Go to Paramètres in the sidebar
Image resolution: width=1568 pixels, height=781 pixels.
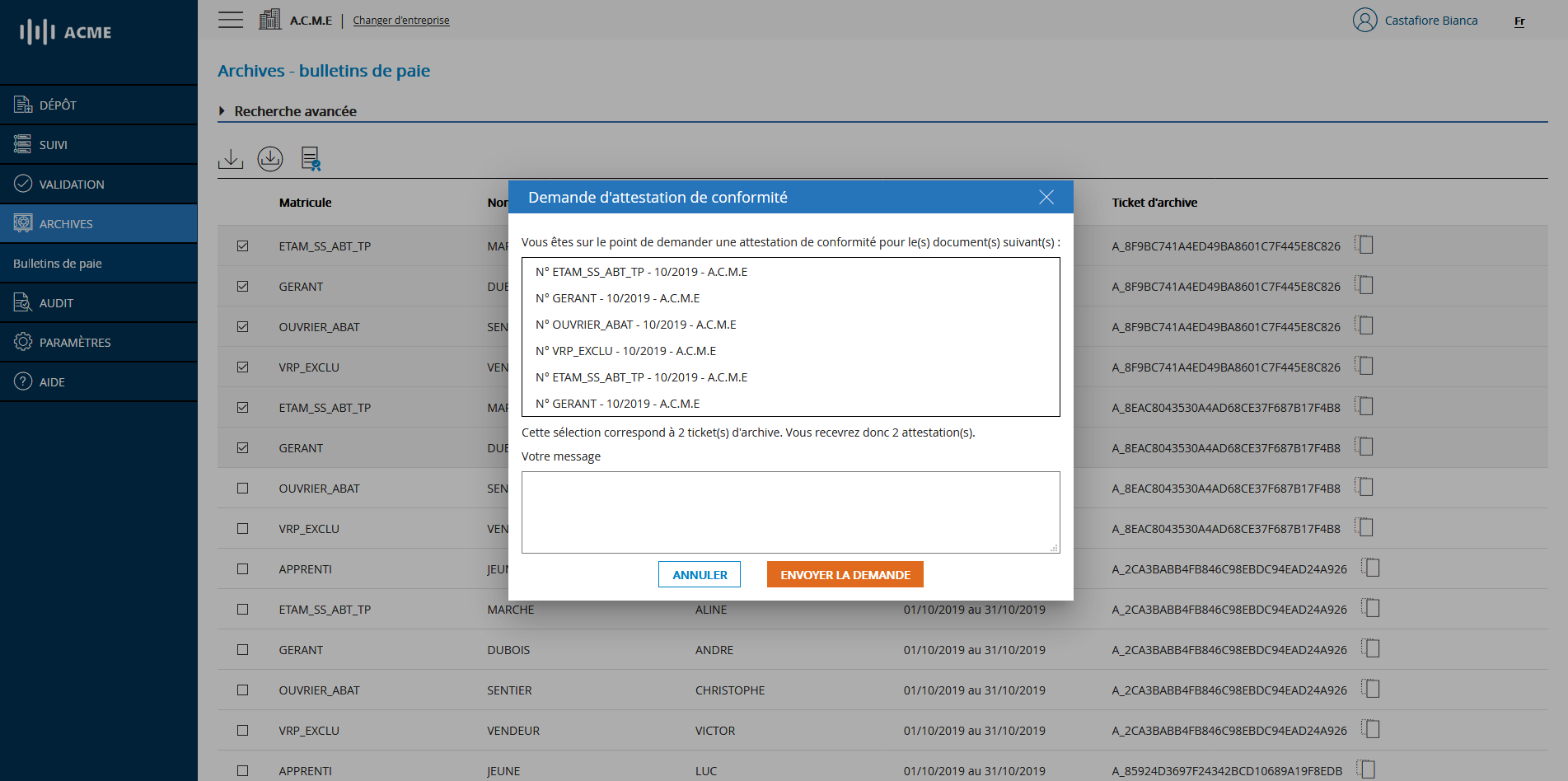click(x=74, y=343)
